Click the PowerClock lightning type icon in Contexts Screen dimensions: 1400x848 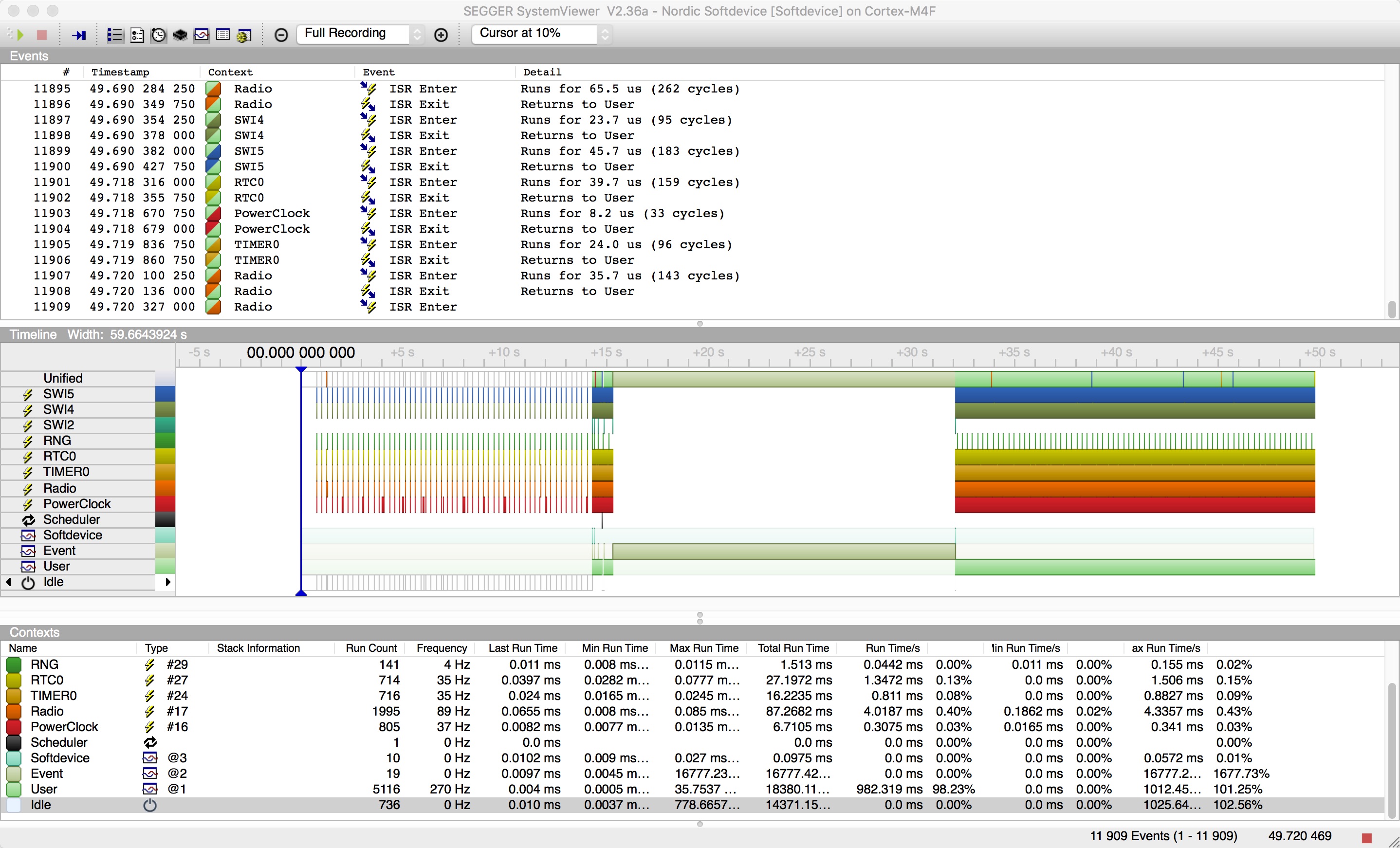tap(149, 727)
